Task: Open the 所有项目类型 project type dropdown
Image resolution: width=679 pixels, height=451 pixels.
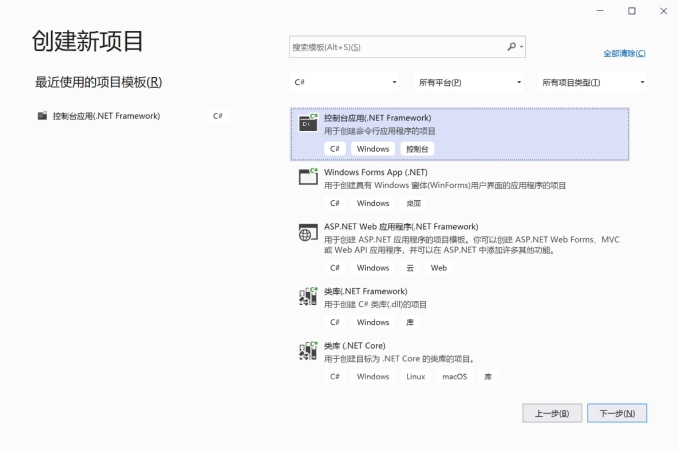Action: 592,82
